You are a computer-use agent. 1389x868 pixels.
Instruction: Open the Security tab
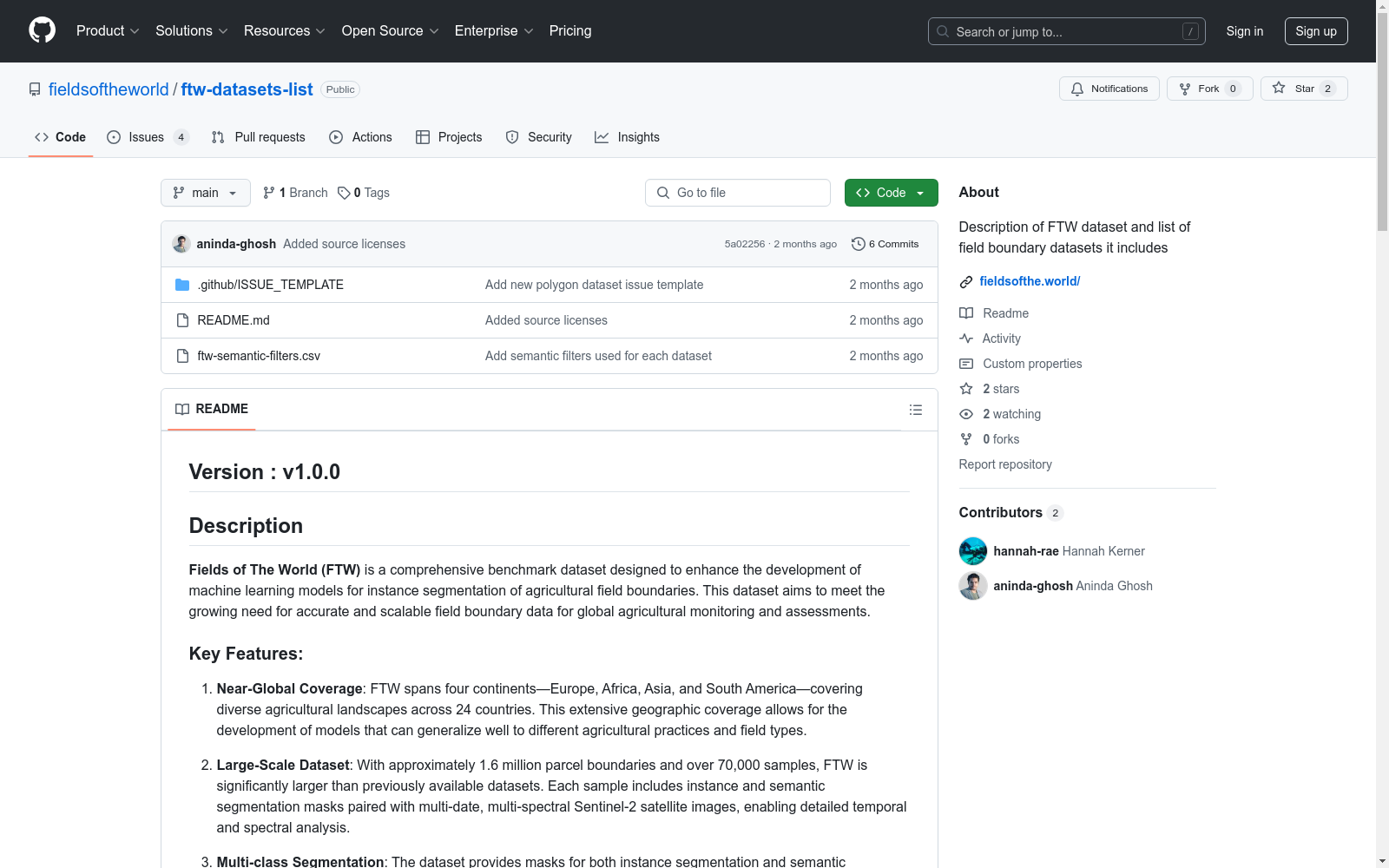click(x=538, y=137)
